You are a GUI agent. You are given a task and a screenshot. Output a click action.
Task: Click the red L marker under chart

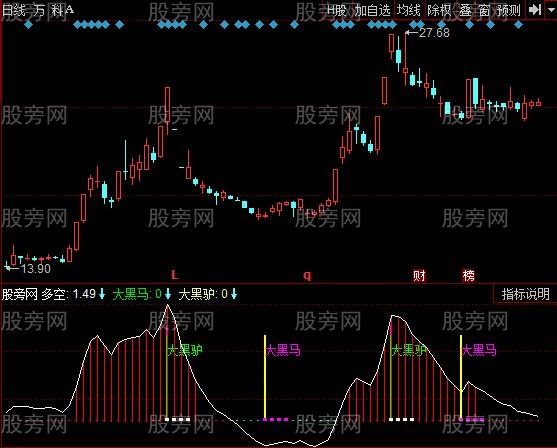(174, 275)
